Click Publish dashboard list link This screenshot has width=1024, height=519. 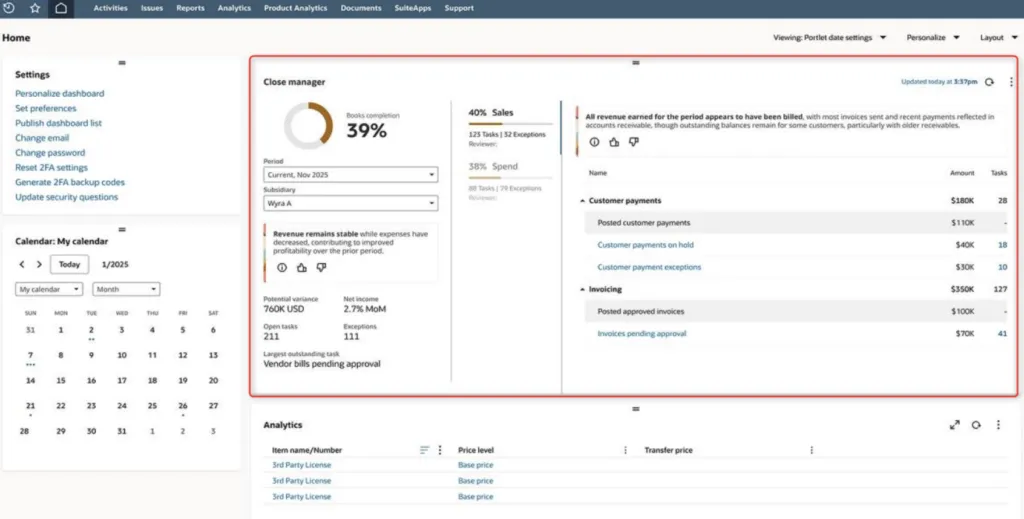pyautogui.click(x=58, y=123)
